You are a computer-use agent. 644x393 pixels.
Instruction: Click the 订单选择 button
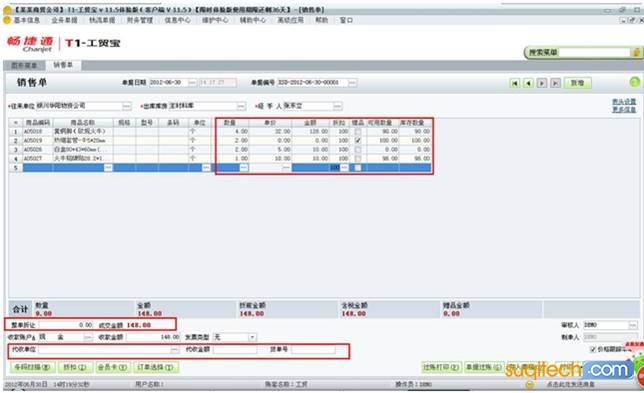click(156, 367)
